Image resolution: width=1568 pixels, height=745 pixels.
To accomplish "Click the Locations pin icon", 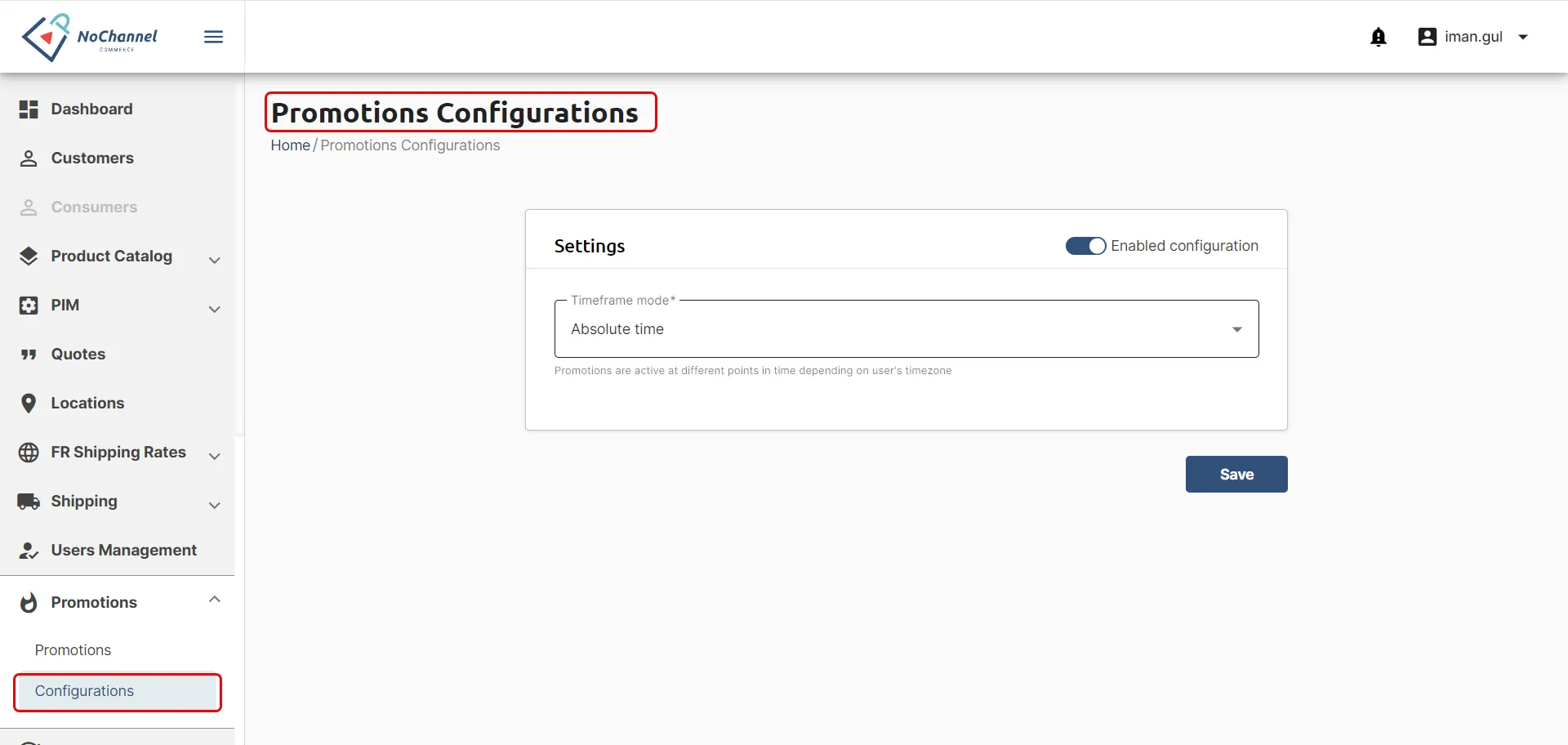I will (29, 404).
